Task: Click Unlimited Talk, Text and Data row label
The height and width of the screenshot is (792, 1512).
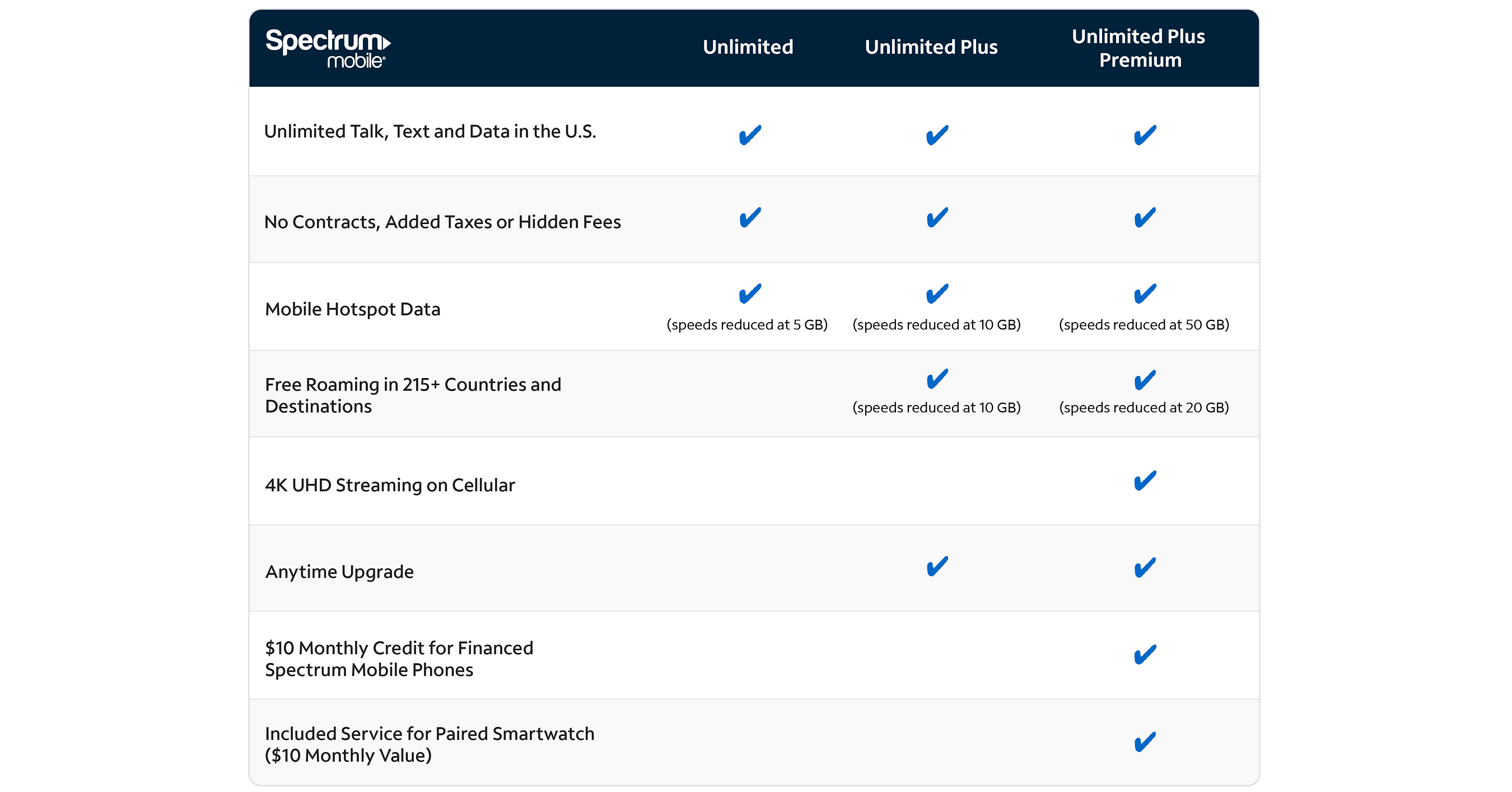Action: (x=430, y=132)
